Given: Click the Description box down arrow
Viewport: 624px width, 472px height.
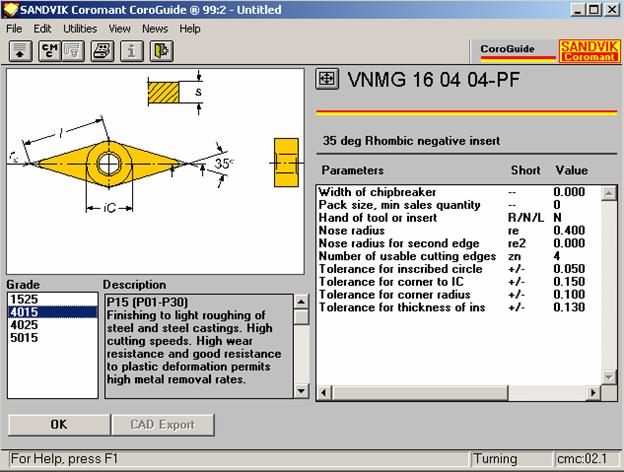Looking at the screenshot, I should (x=301, y=391).
